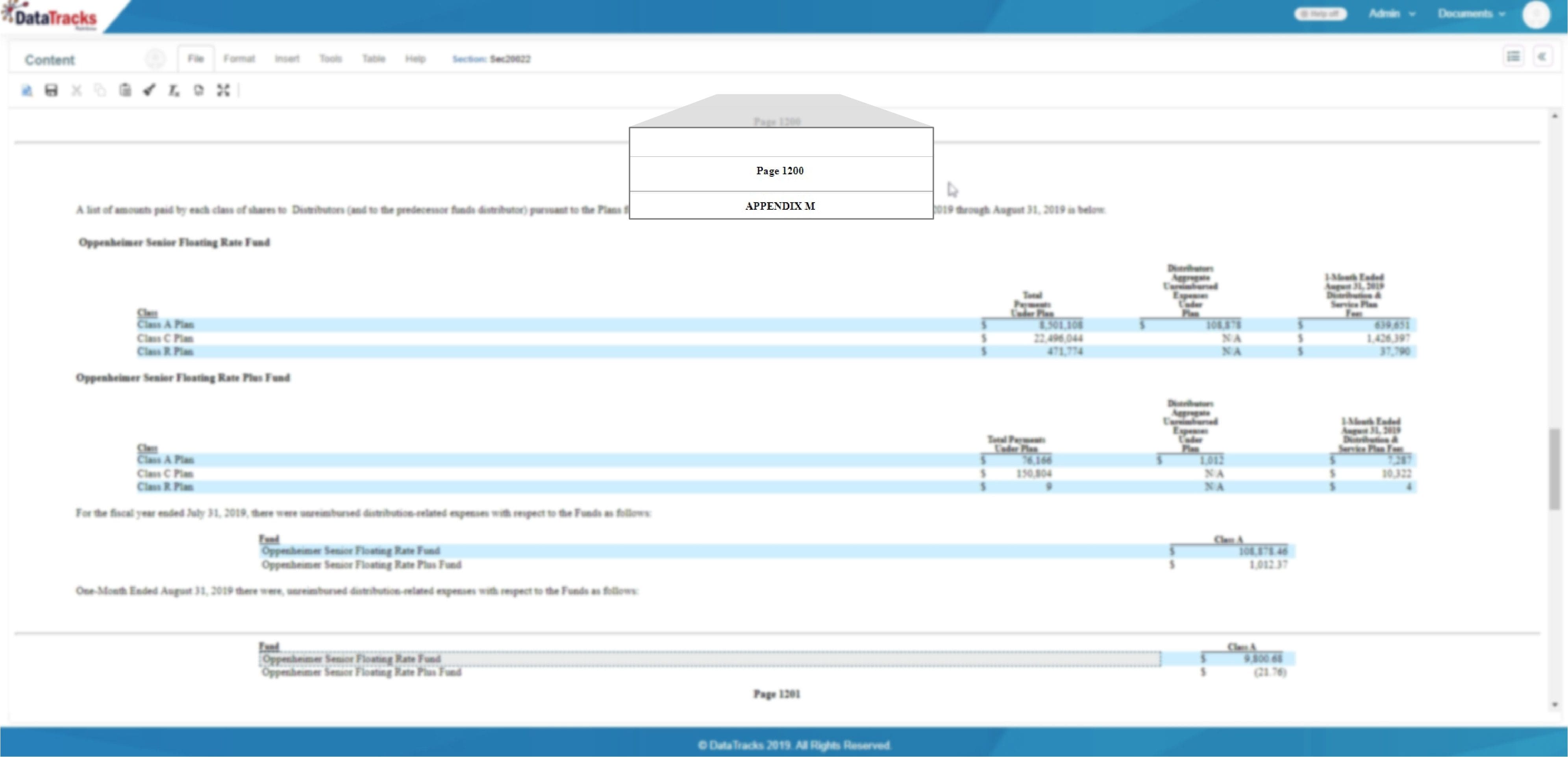Click the Cut scissors icon
1568x757 pixels.
coord(76,90)
